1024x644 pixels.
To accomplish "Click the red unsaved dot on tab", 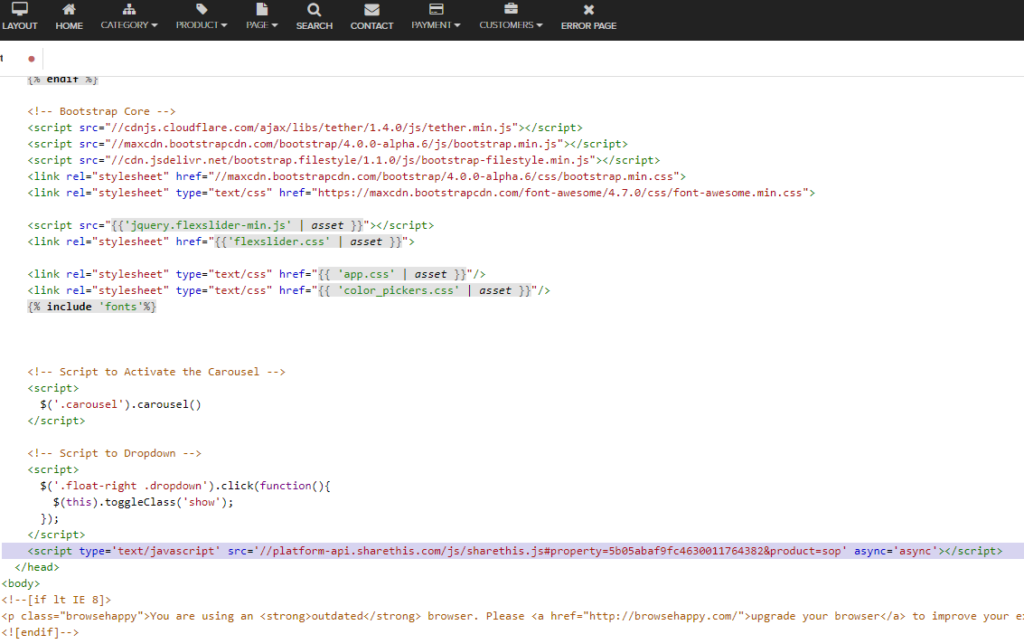I will click(x=31, y=59).
